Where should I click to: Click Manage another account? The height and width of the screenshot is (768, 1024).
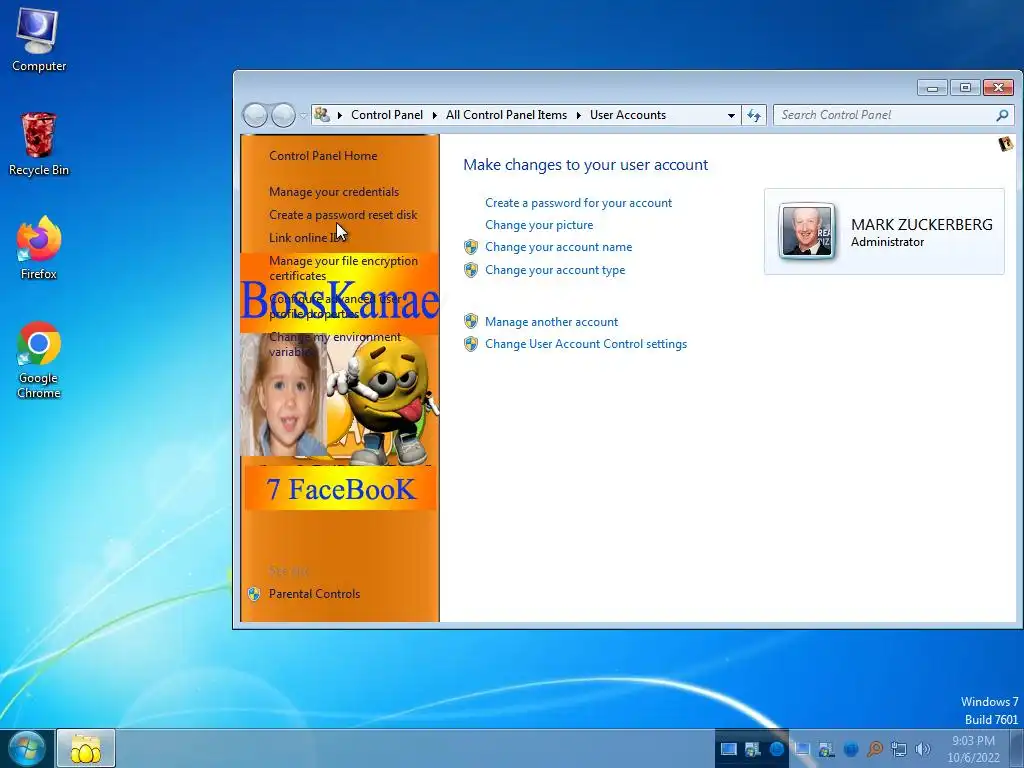point(551,321)
